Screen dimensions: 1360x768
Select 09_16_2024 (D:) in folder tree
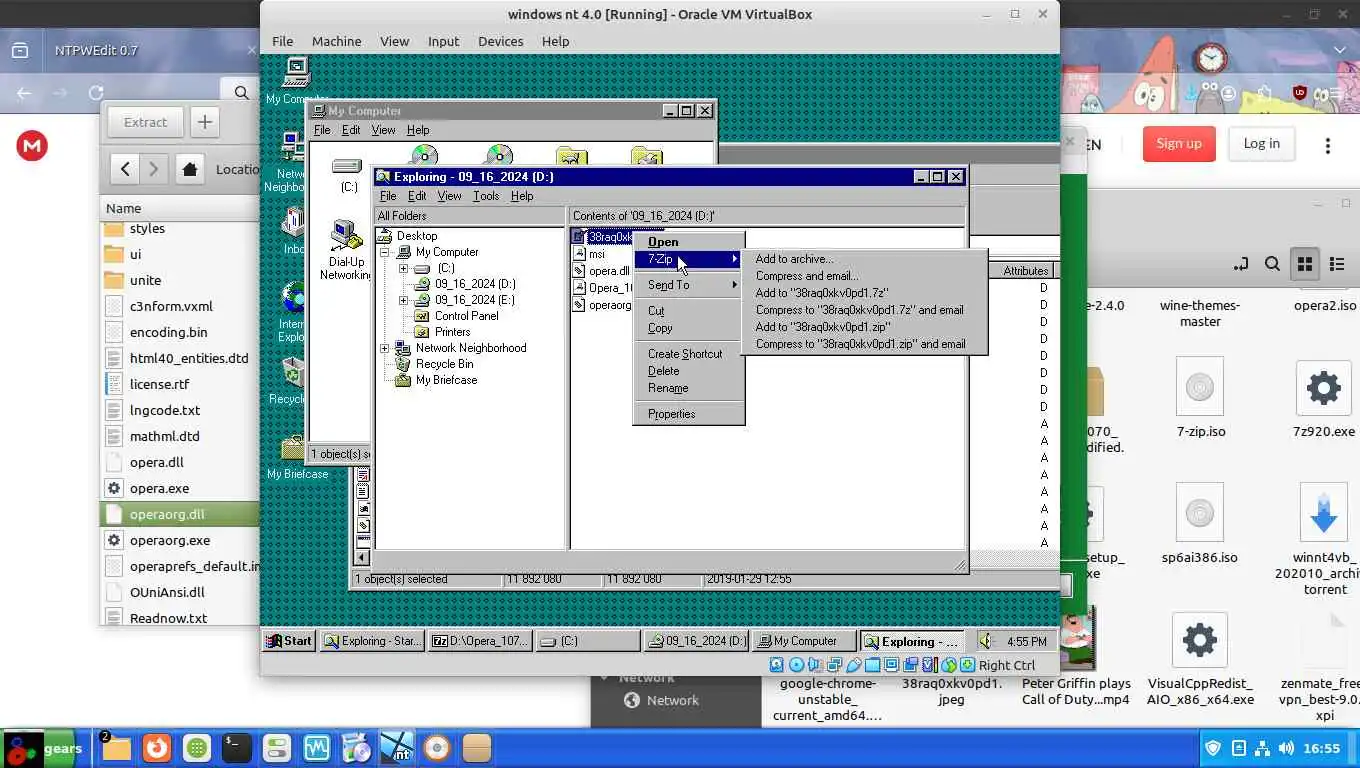(x=475, y=284)
